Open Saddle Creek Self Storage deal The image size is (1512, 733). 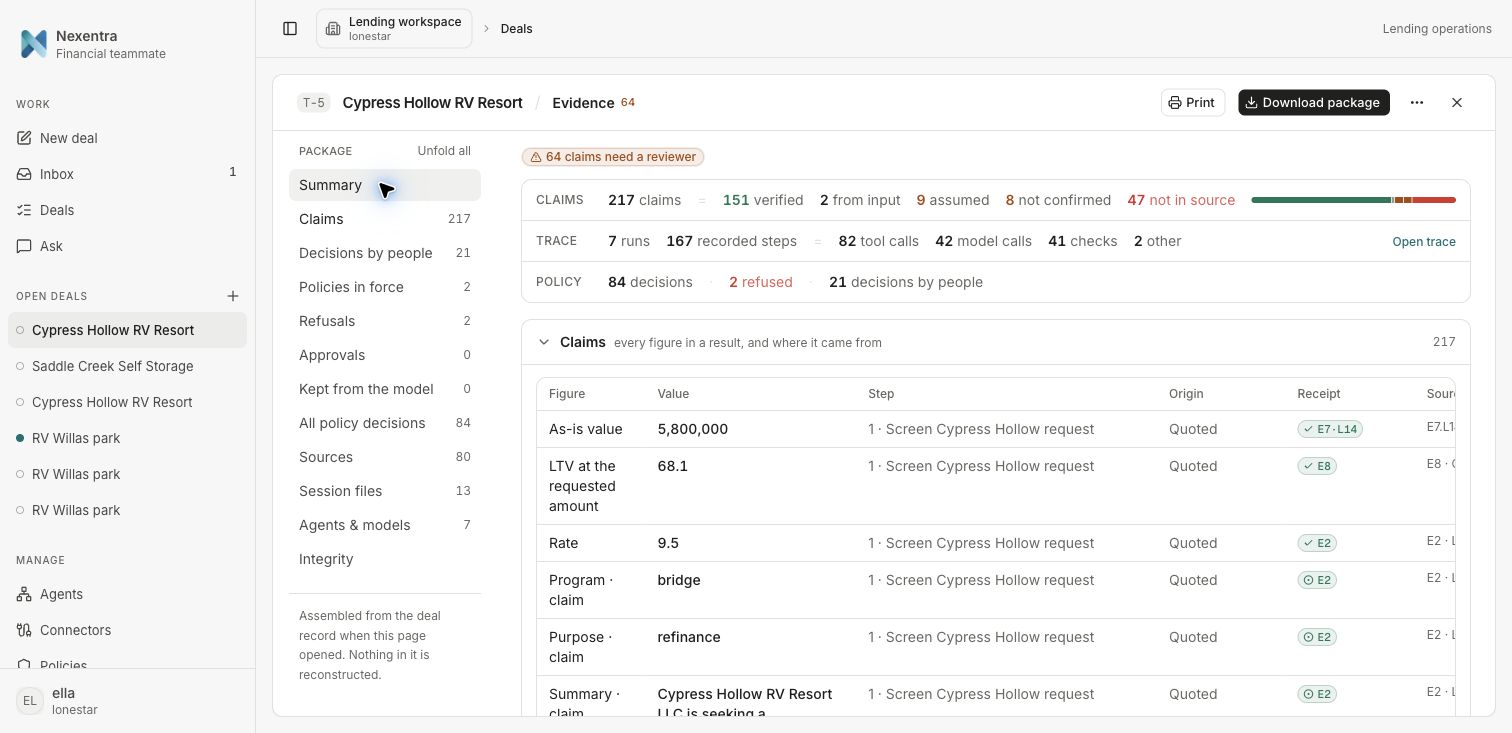tap(127, 366)
